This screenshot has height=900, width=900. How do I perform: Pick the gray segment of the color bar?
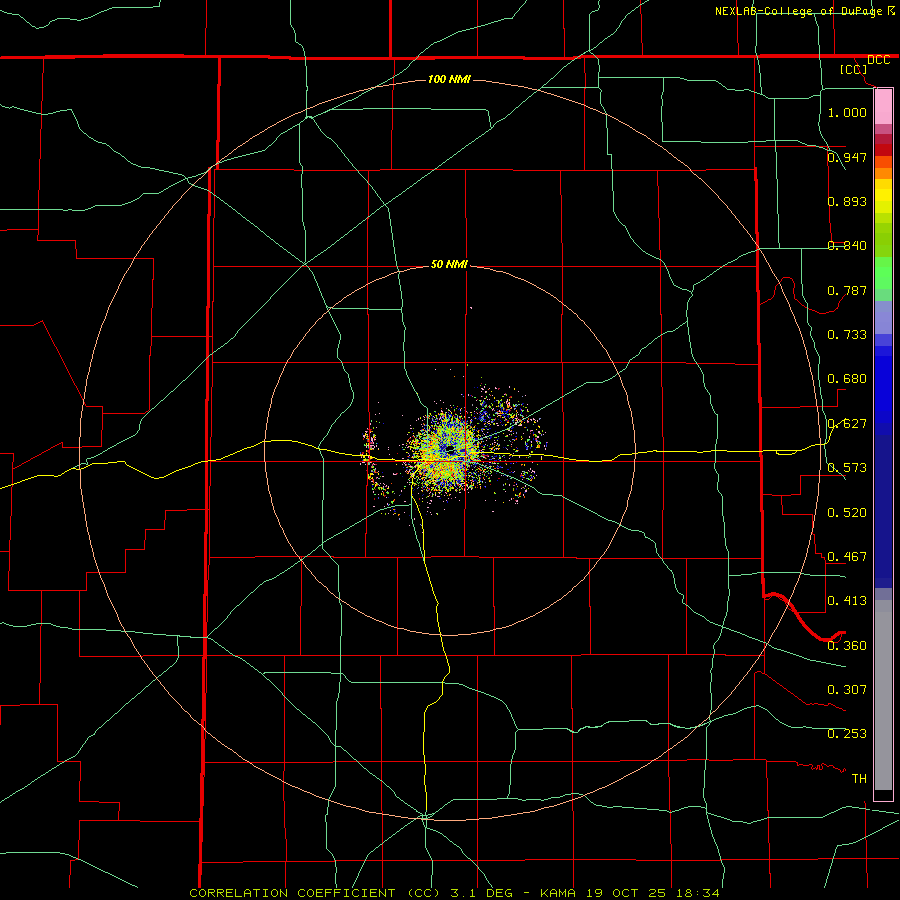pos(883,695)
